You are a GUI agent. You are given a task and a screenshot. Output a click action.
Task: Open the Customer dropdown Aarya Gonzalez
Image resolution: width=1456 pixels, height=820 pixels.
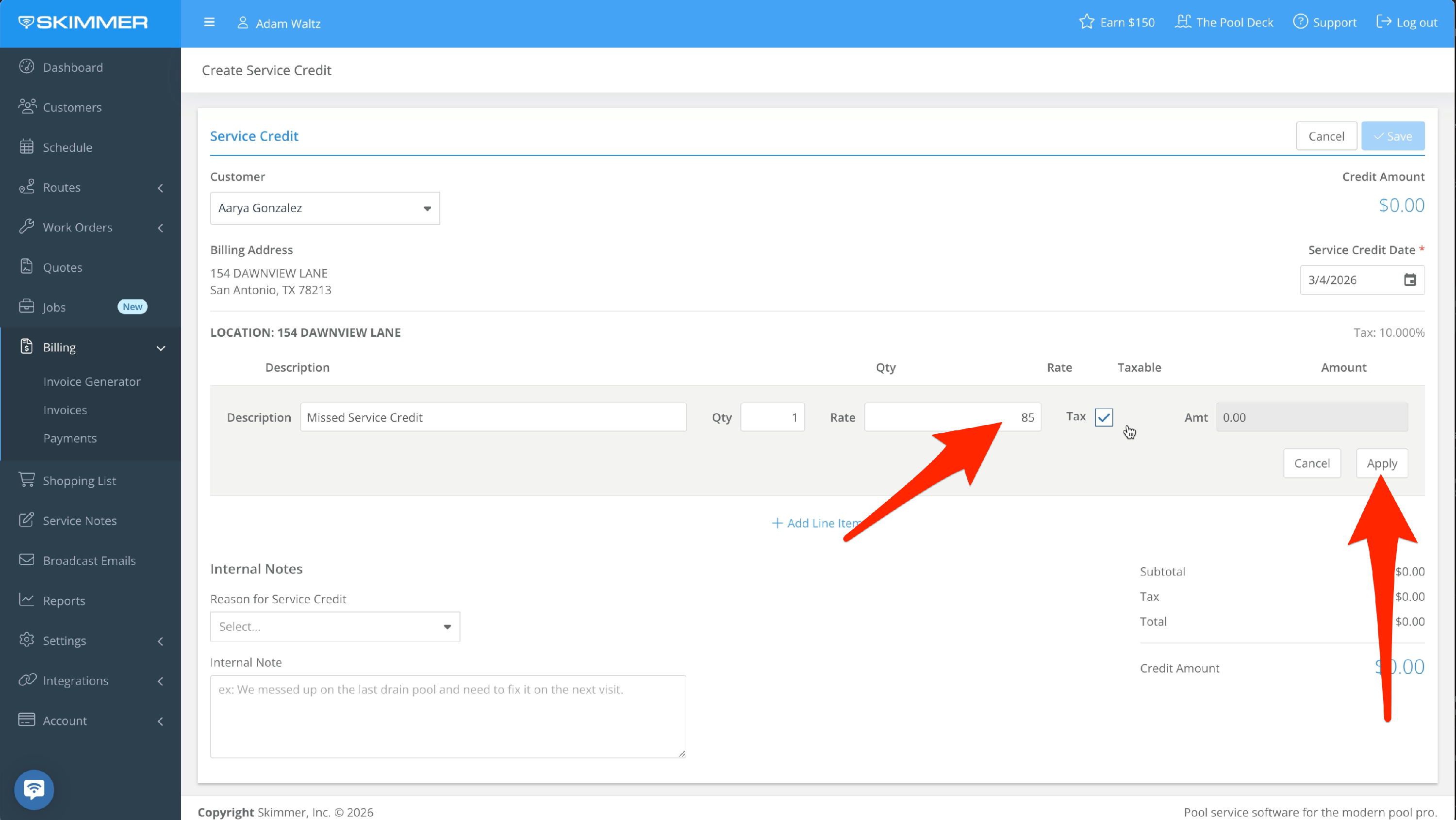point(324,208)
